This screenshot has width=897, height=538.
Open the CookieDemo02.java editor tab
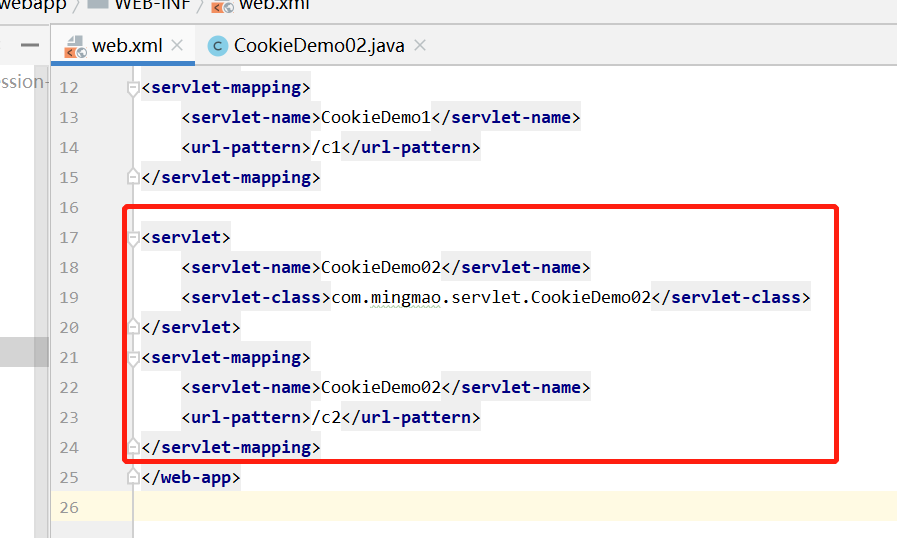319,46
